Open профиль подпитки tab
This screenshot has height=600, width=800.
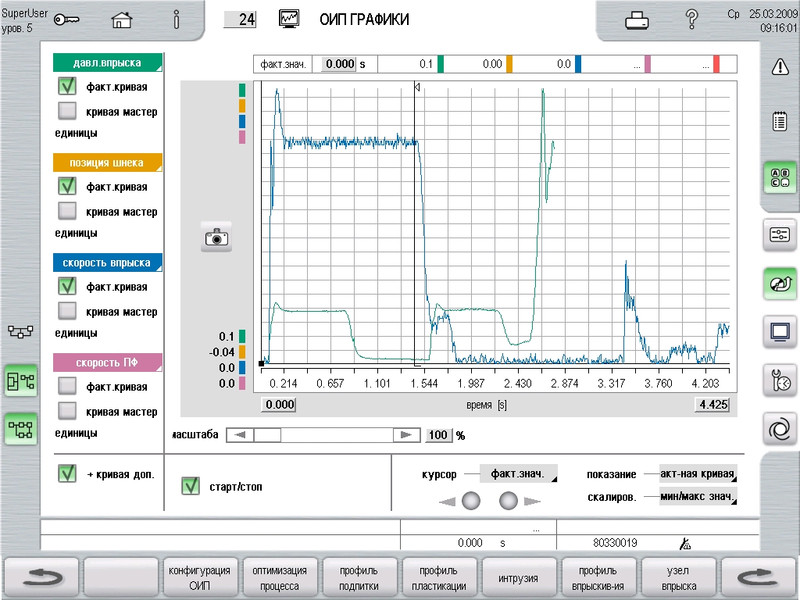(359, 578)
